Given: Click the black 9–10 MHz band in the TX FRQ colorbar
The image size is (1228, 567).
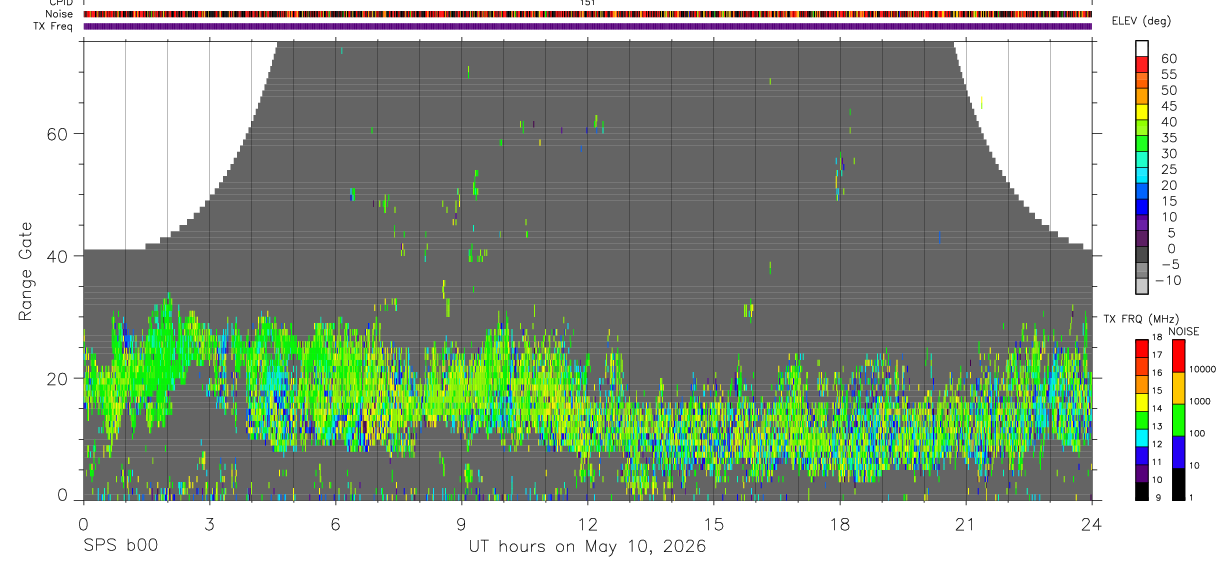Looking at the screenshot, I should click(x=1142, y=490).
